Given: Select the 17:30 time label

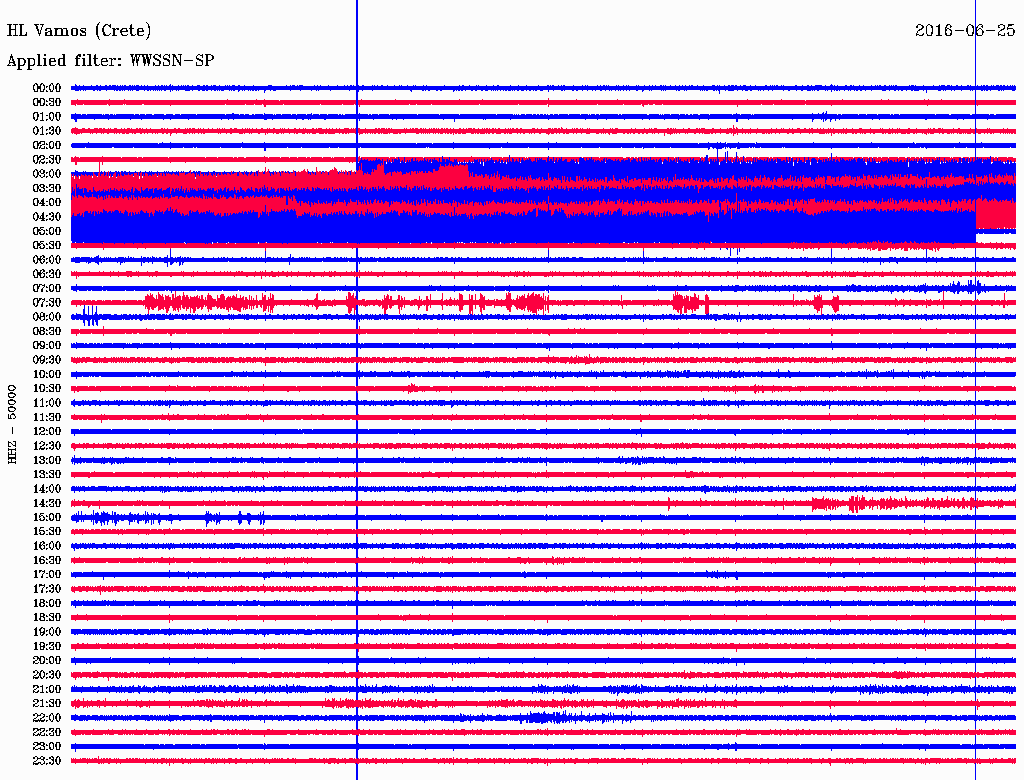Looking at the screenshot, I should [x=47, y=589].
